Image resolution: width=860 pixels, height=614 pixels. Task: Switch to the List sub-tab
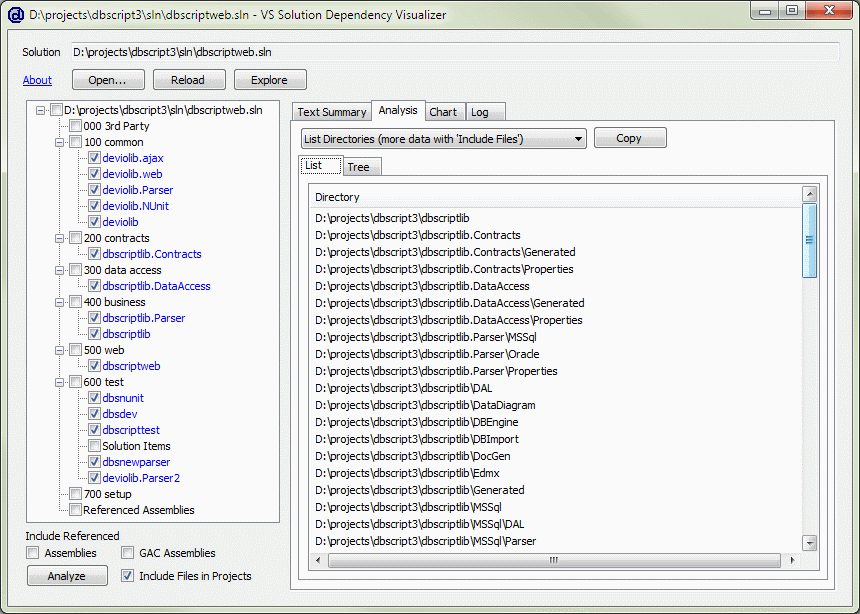pos(321,165)
